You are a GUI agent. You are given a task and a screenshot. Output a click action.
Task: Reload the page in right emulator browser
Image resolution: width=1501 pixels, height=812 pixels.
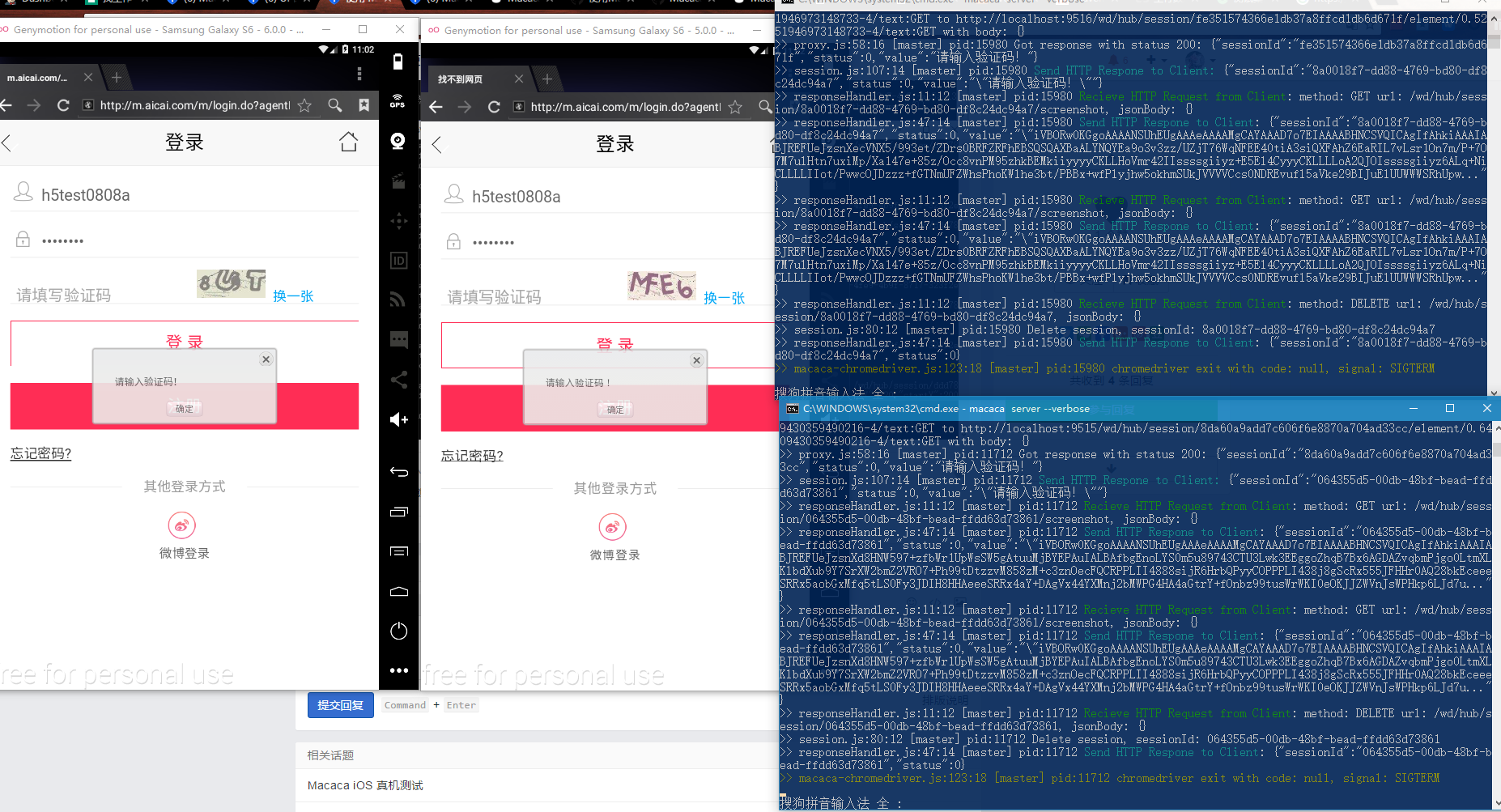pyautogui.click(x=494, y=107)
